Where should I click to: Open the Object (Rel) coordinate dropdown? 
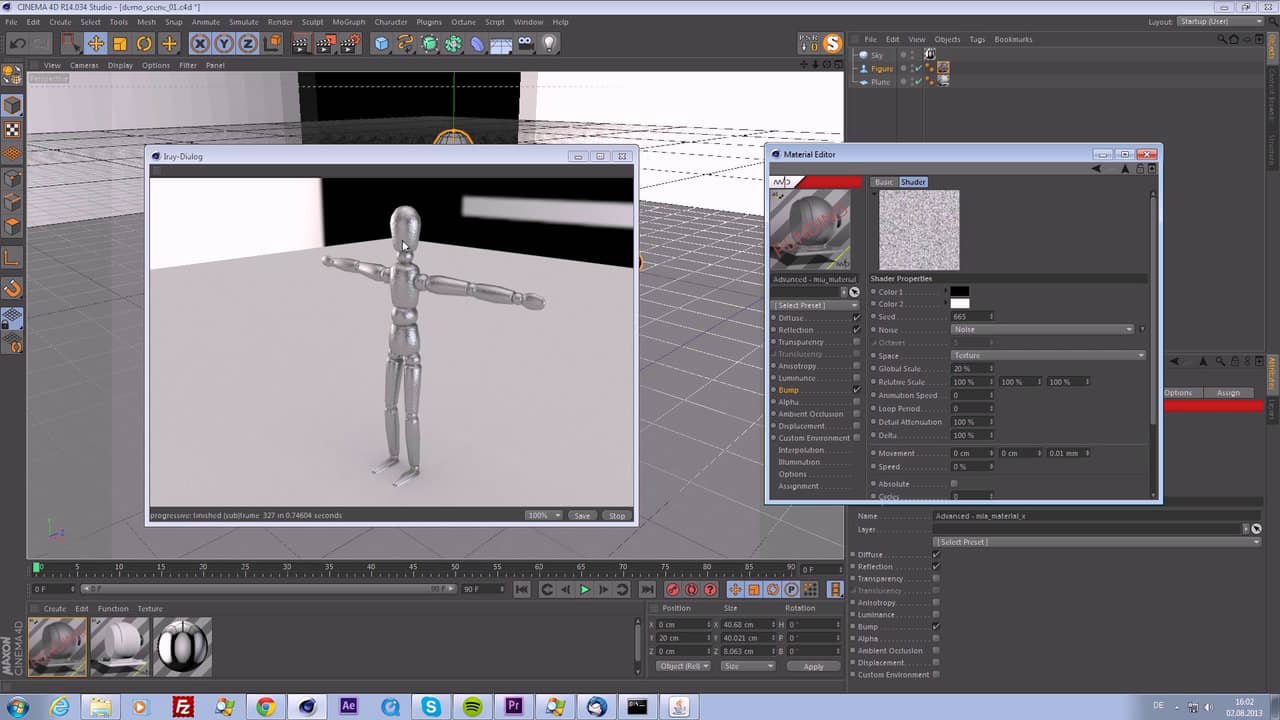(683, 666)
